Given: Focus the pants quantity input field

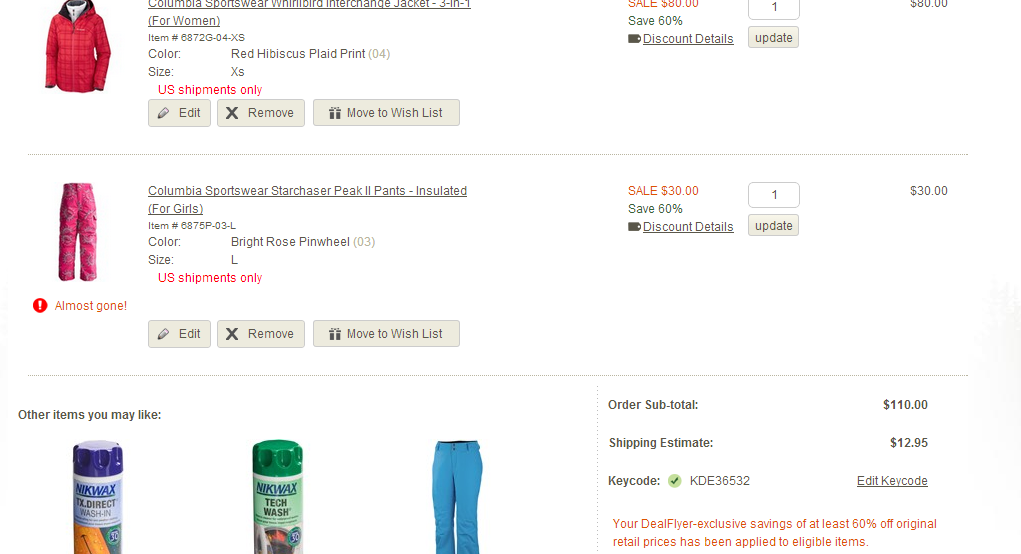Looking at the screenshot, I should pyautogui.click(x=774, y=195).
